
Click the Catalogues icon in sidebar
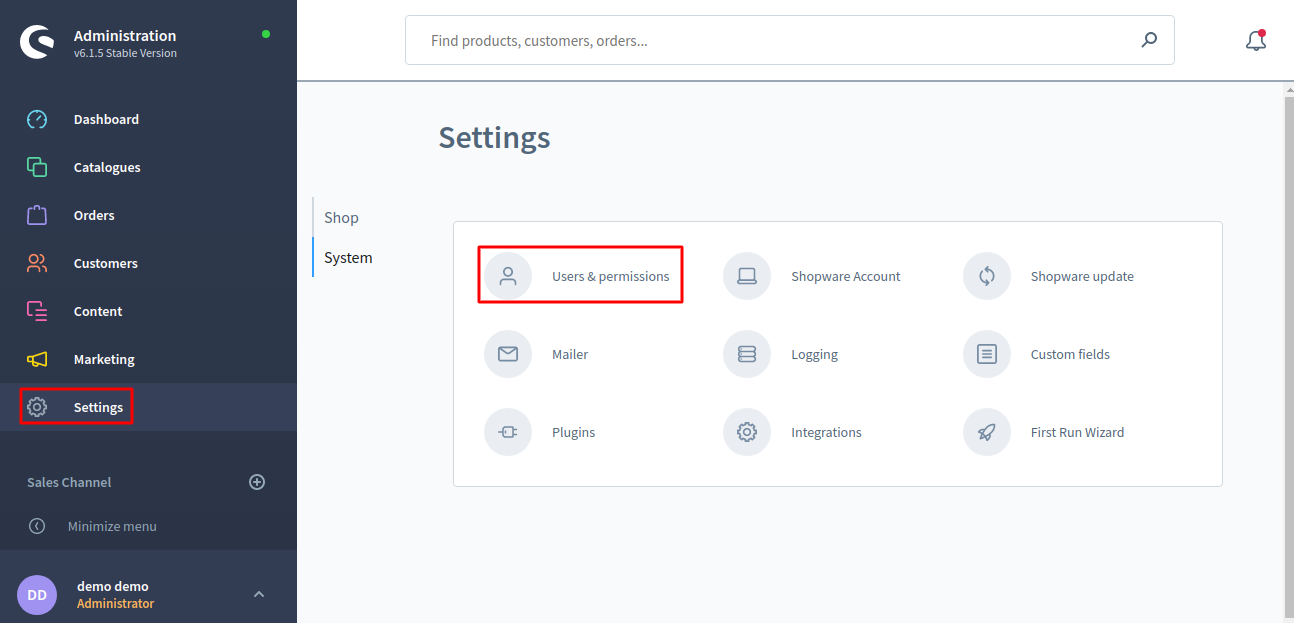[37, 167]
